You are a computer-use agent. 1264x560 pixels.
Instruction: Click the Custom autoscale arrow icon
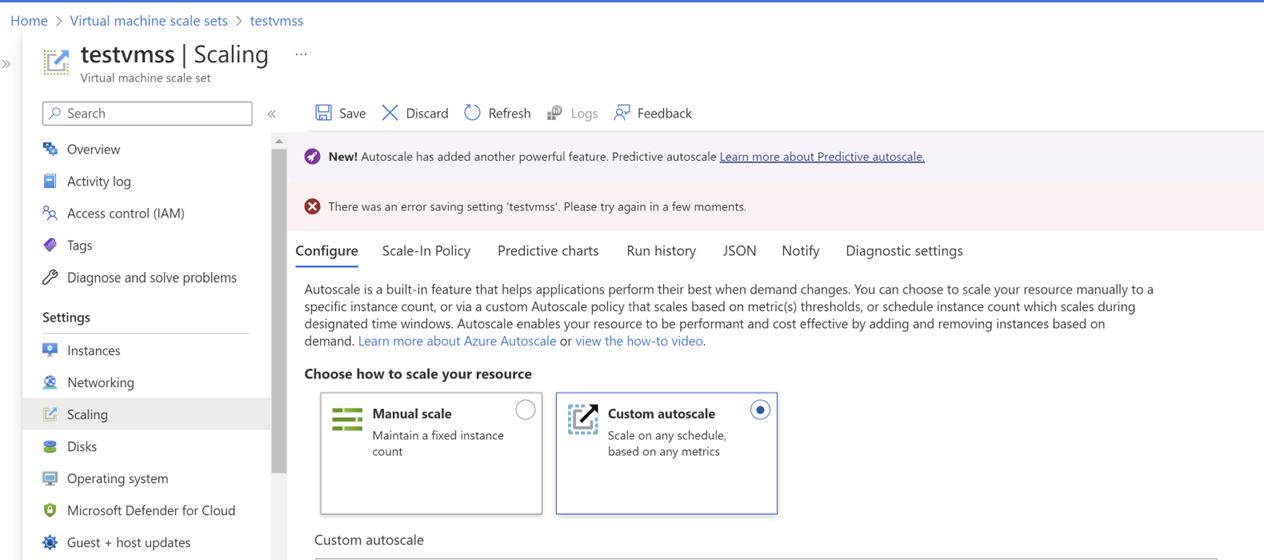[583, 419]
